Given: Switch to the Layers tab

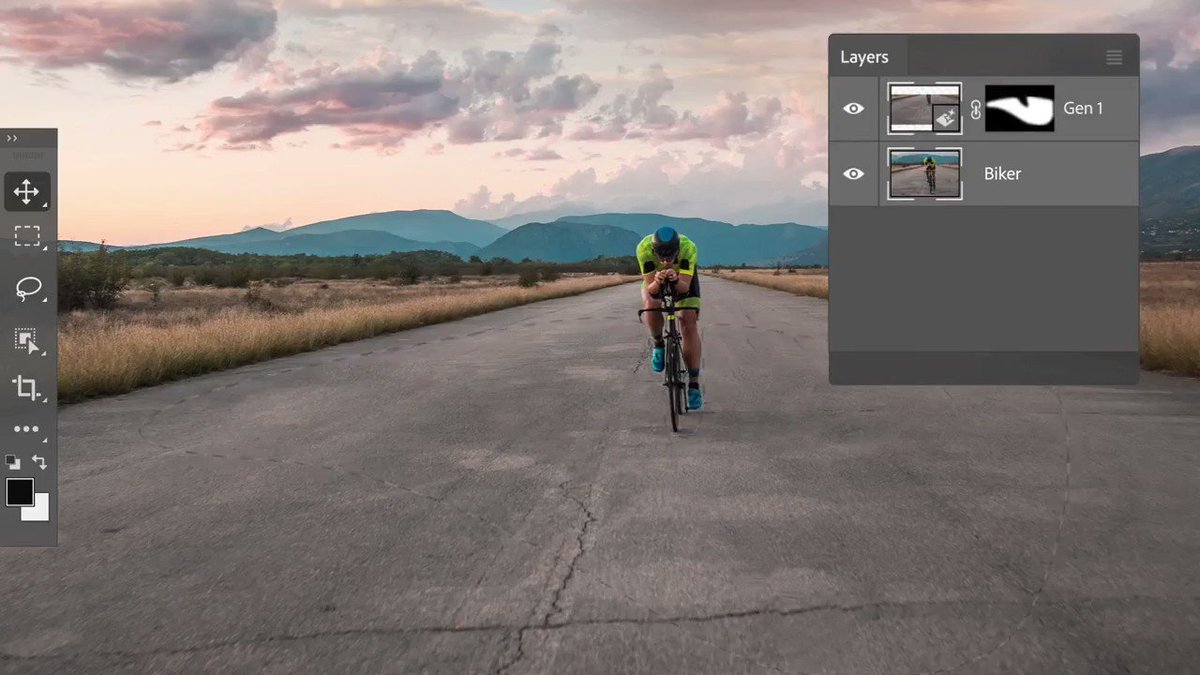Looking at the screenshot, I should (865, 57).
